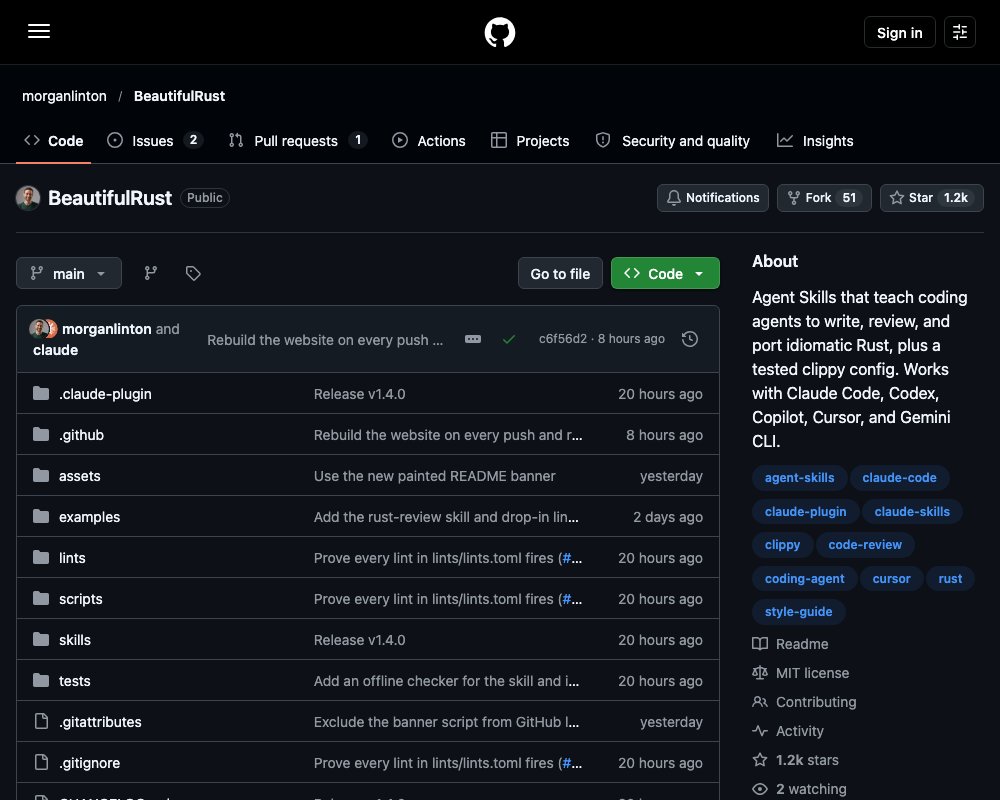
Task: Open the .github folder
Action: click(81, 434)
